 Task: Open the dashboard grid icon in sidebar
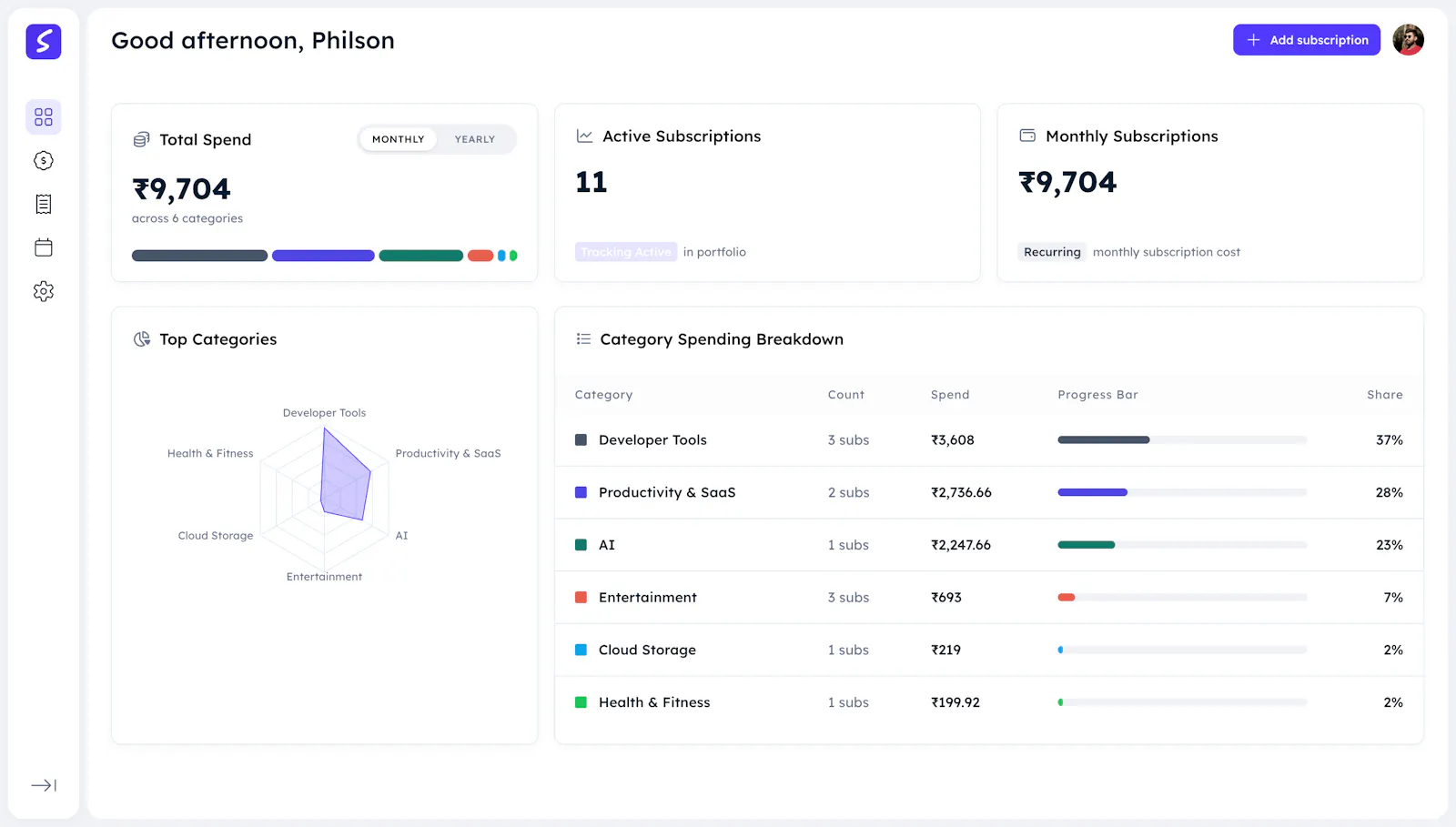pos(44,117)
